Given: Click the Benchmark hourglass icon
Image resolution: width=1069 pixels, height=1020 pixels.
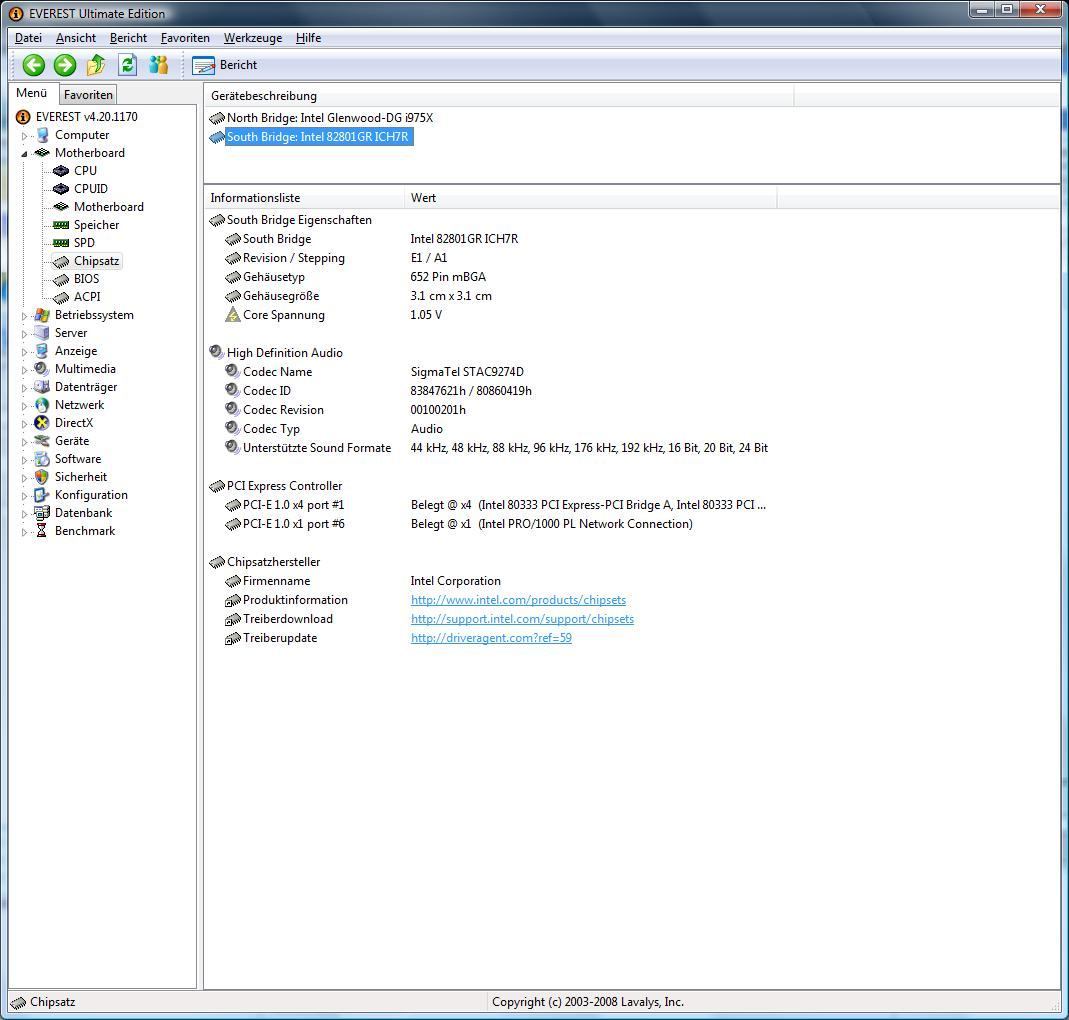Looking at the screenshot, I should coord(42,530).
